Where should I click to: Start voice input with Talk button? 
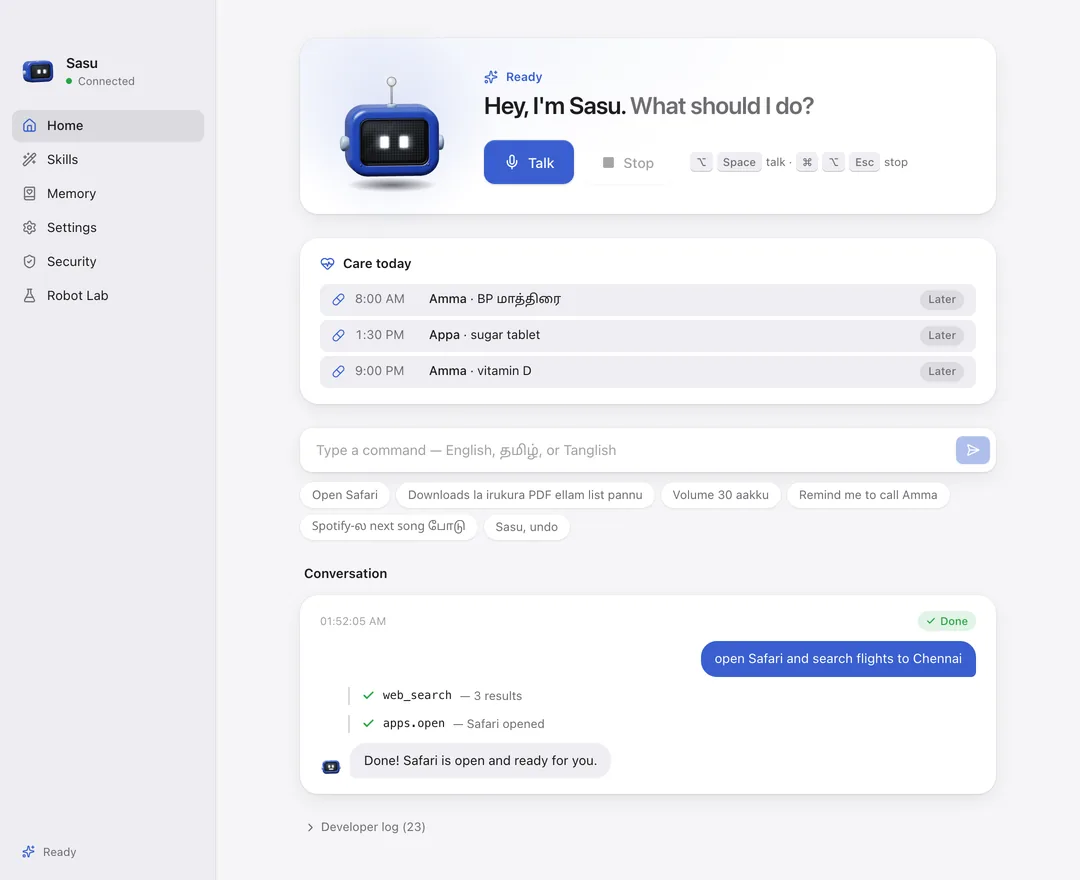tap(529, 163)
